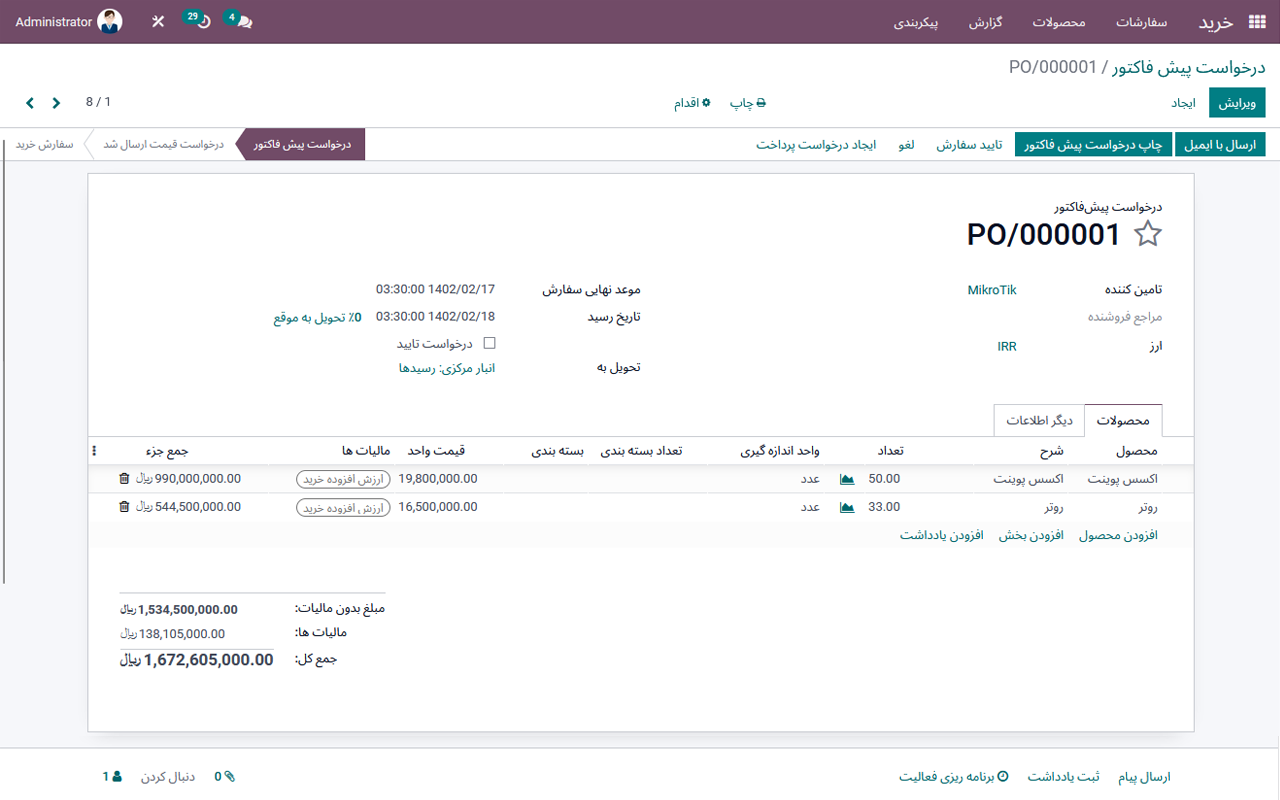Open optional columns three-dot icon
The width and height of the screenshot is (1280, 800).
point(94,450)
